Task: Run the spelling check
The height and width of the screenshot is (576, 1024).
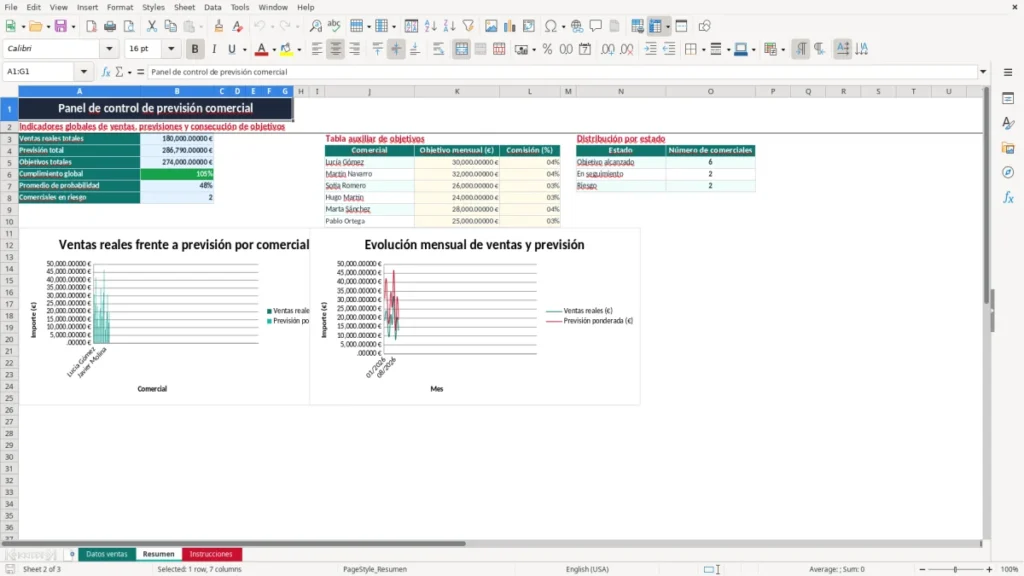Action: coord(334,26)
